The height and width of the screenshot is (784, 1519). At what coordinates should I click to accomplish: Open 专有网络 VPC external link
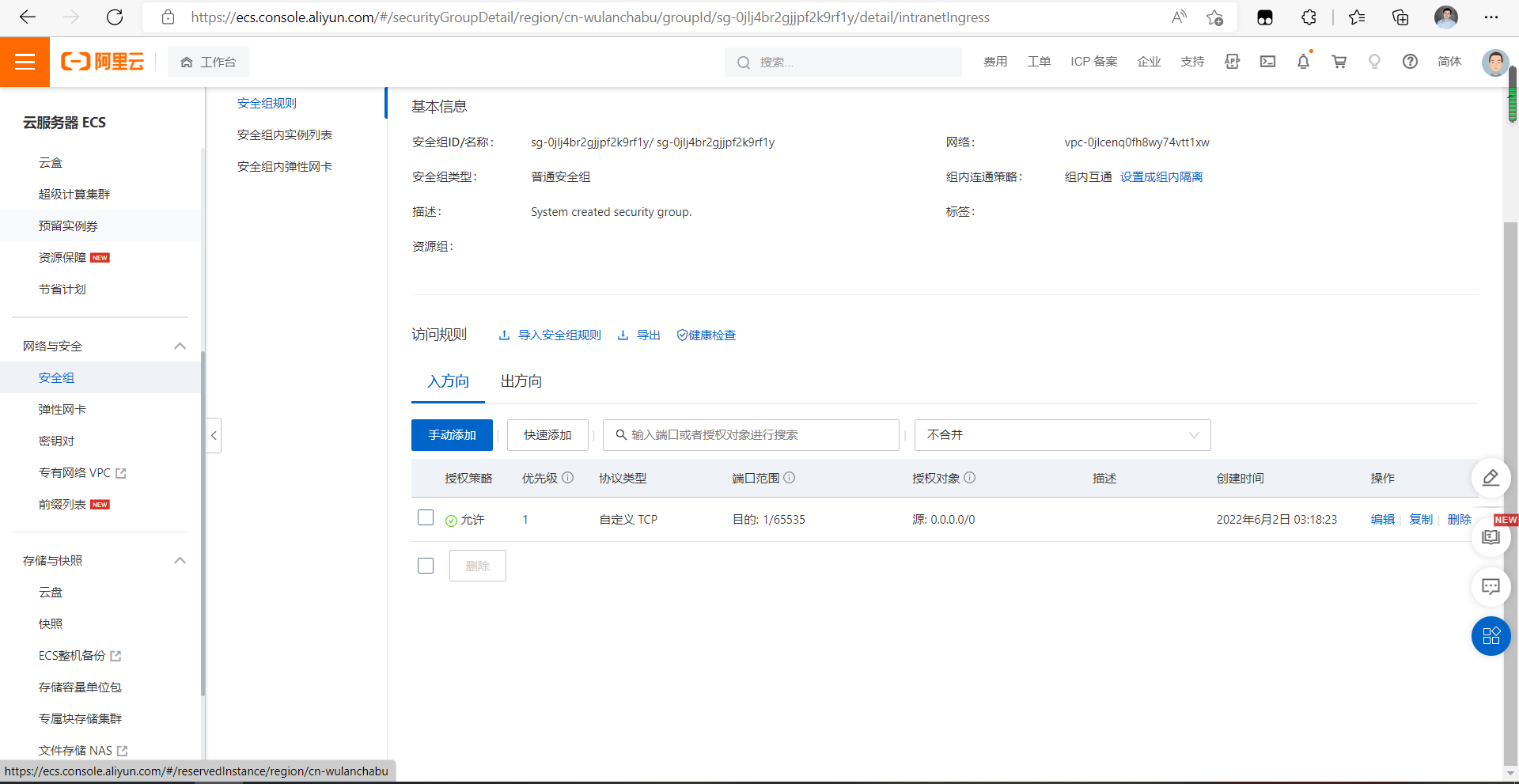[x=82, y=472]
